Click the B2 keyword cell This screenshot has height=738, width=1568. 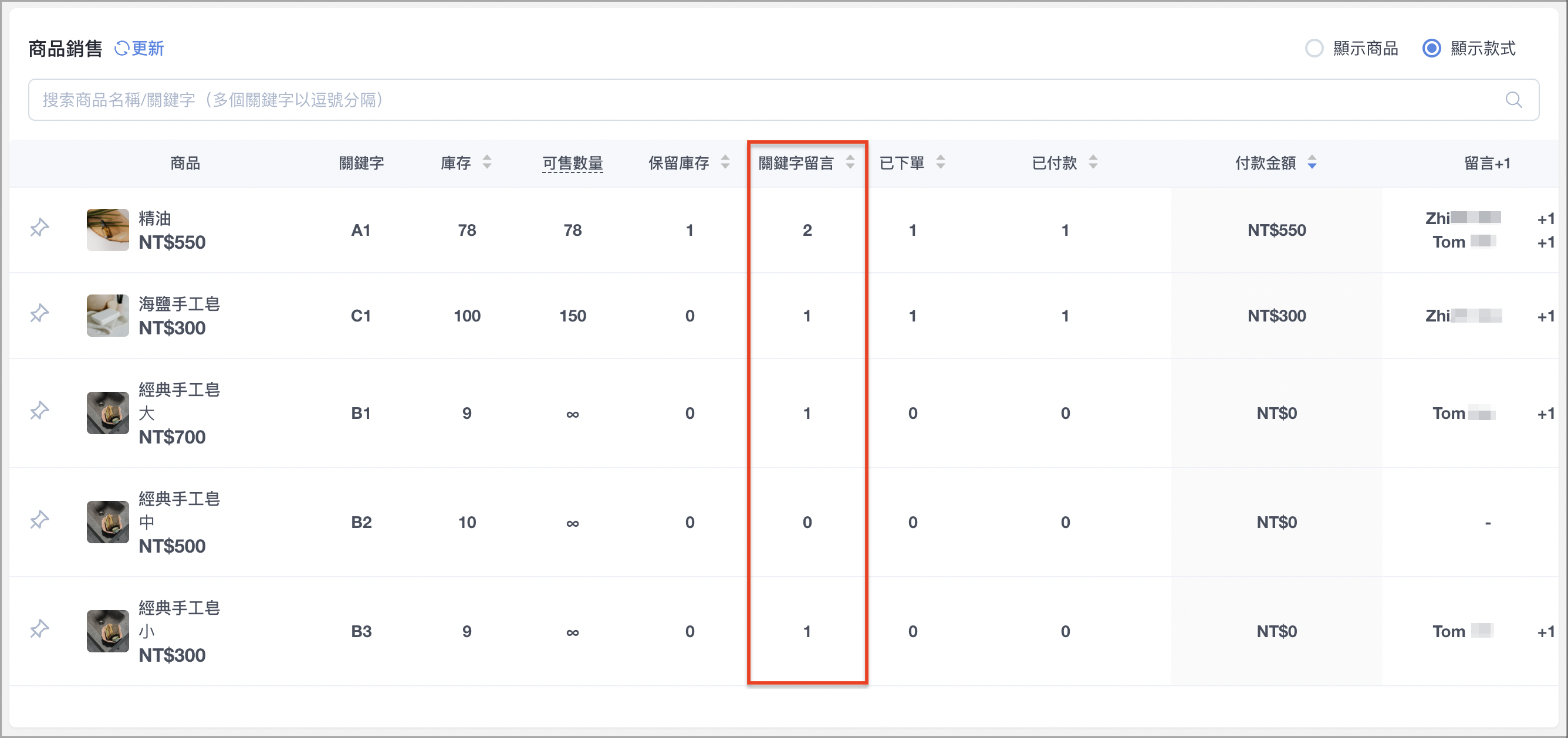pos(361,522)
